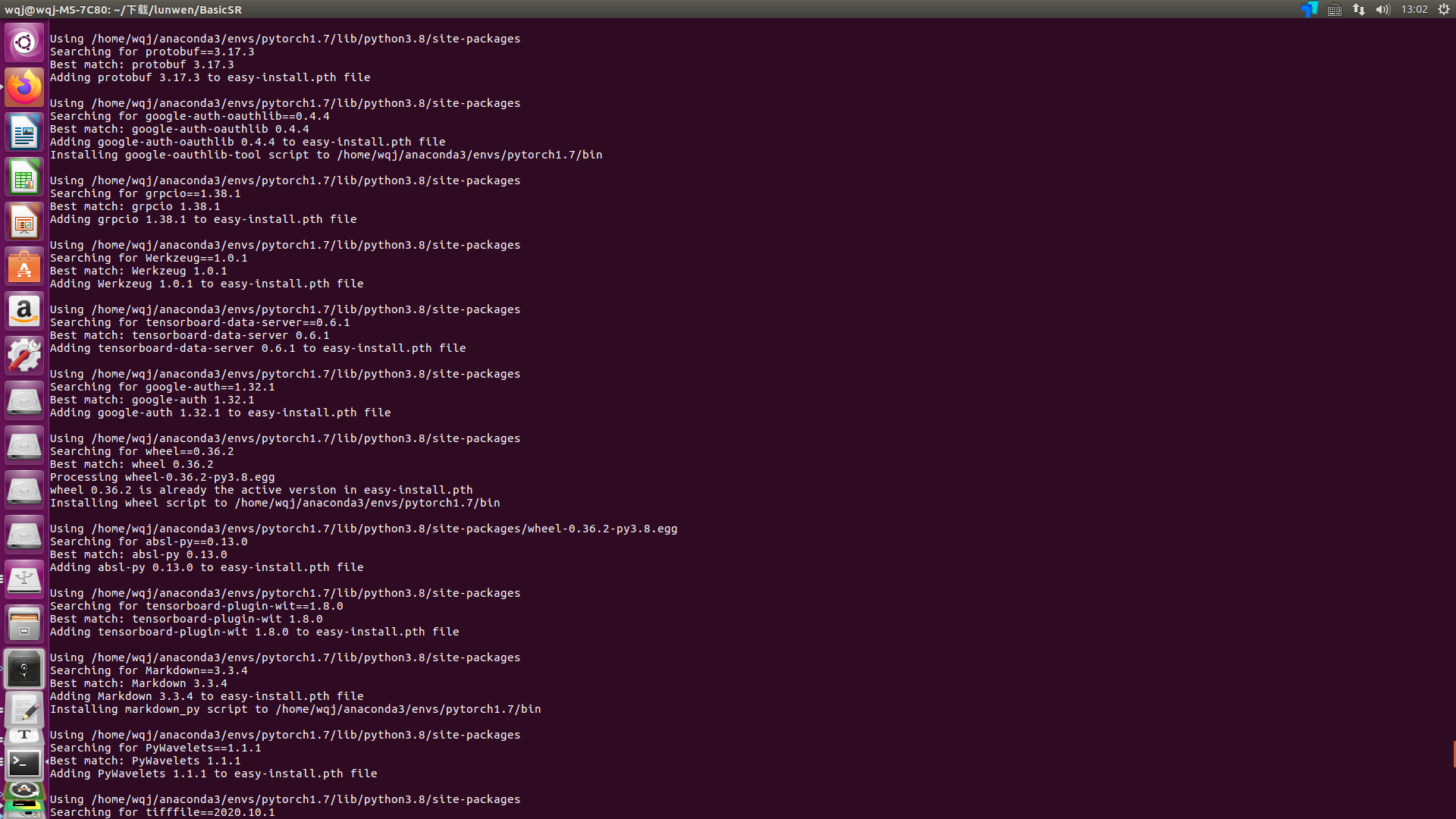Viewport: 1456px width, 819px height.
Task: Open the keyboard layout indicator menu
Action: point(1334,10)
